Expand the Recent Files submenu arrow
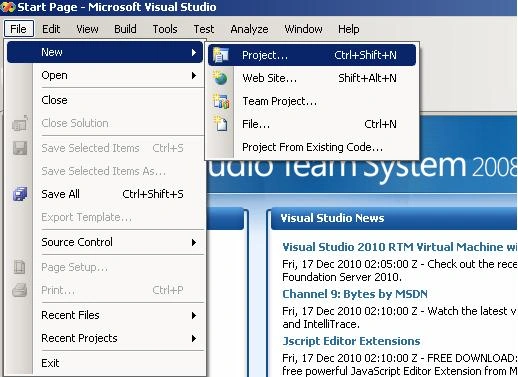This screenshot has height=377, width=518. point(194,315)
